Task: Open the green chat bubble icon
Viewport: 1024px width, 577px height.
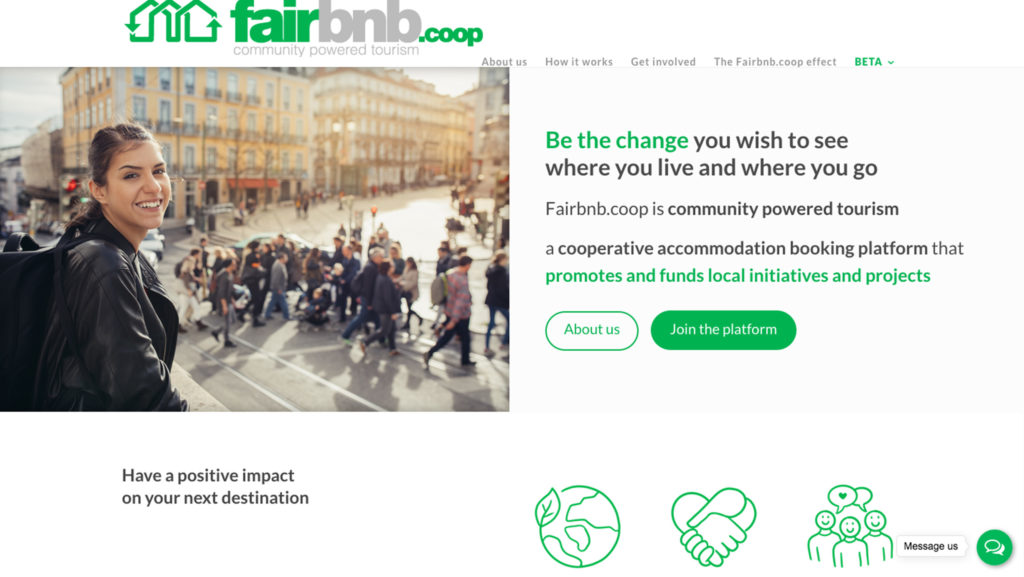Action: (994, 547)
